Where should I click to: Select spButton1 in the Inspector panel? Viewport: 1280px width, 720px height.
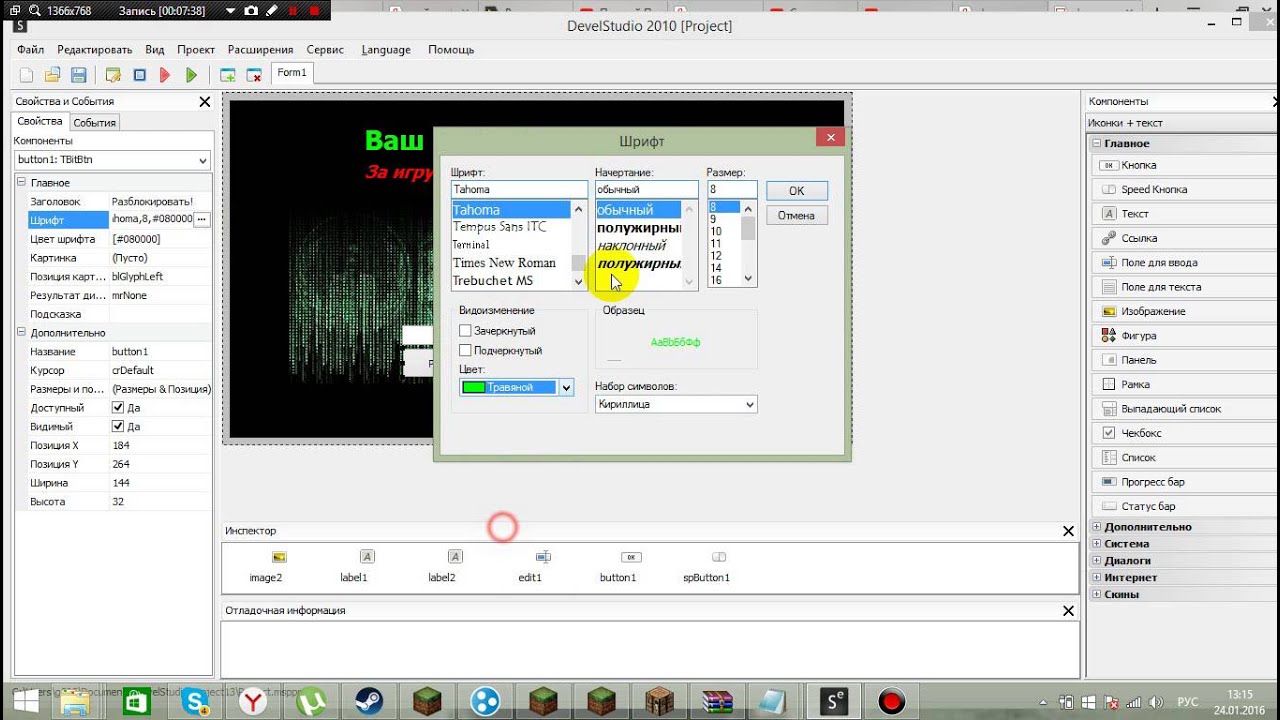point(706,566)
